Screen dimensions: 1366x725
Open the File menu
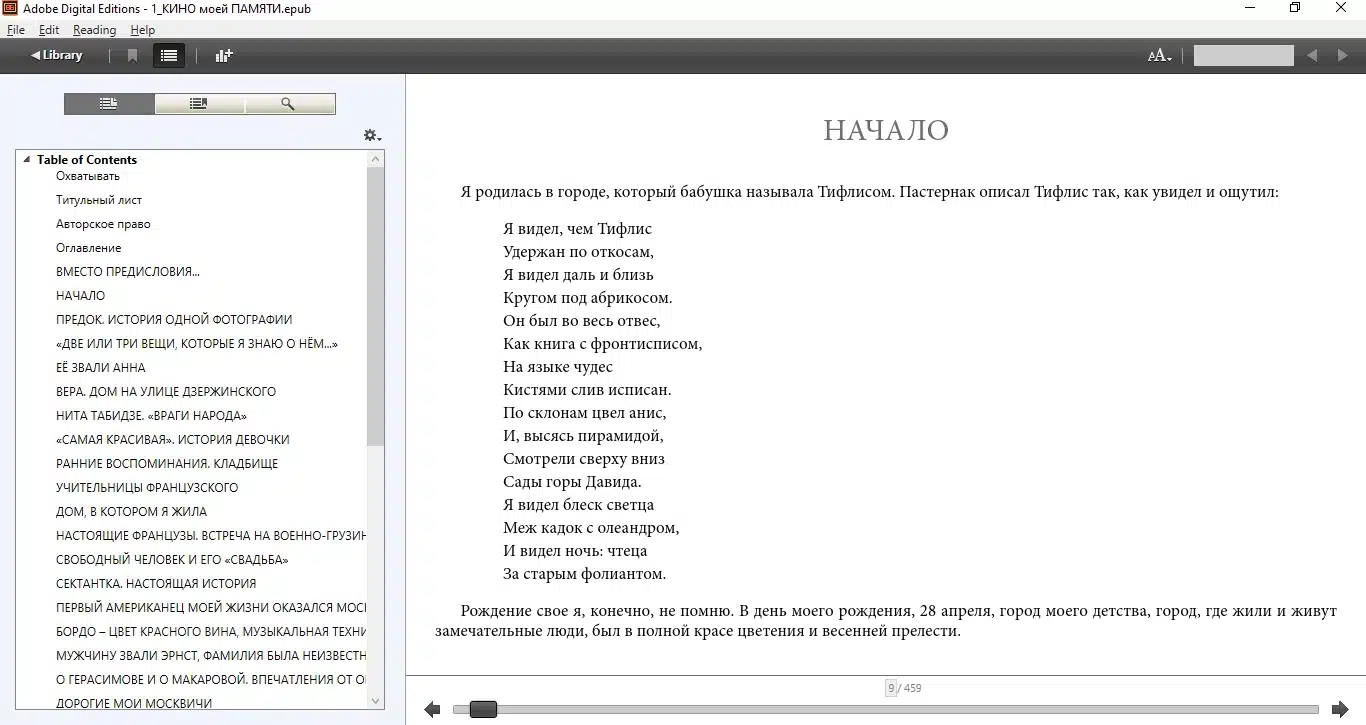pyautogui.click(x=16, y=30)
